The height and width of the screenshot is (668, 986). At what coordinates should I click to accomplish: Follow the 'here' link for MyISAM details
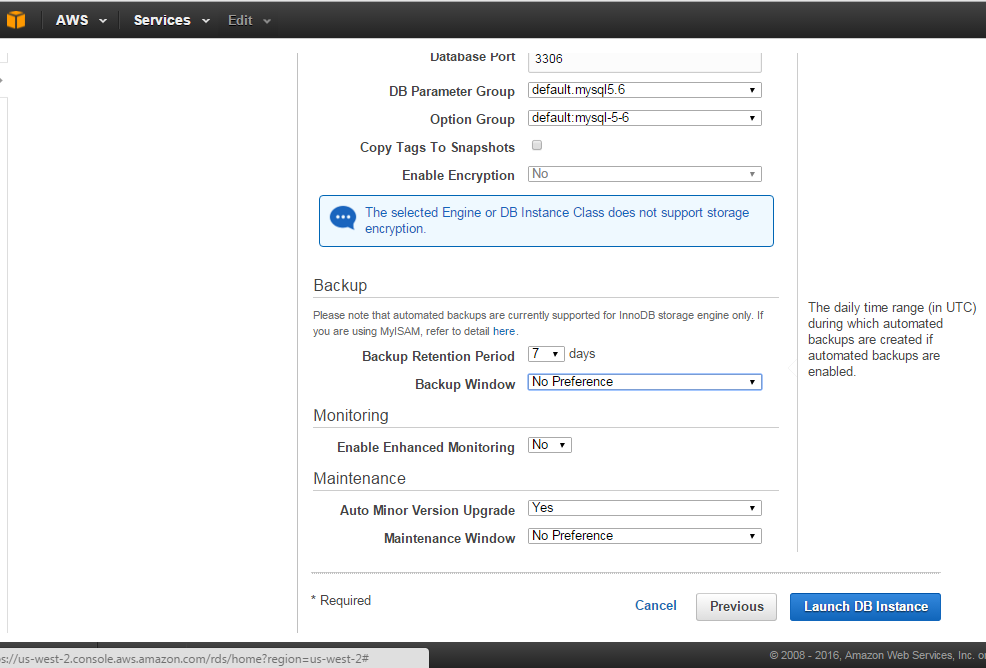point(504,331)
